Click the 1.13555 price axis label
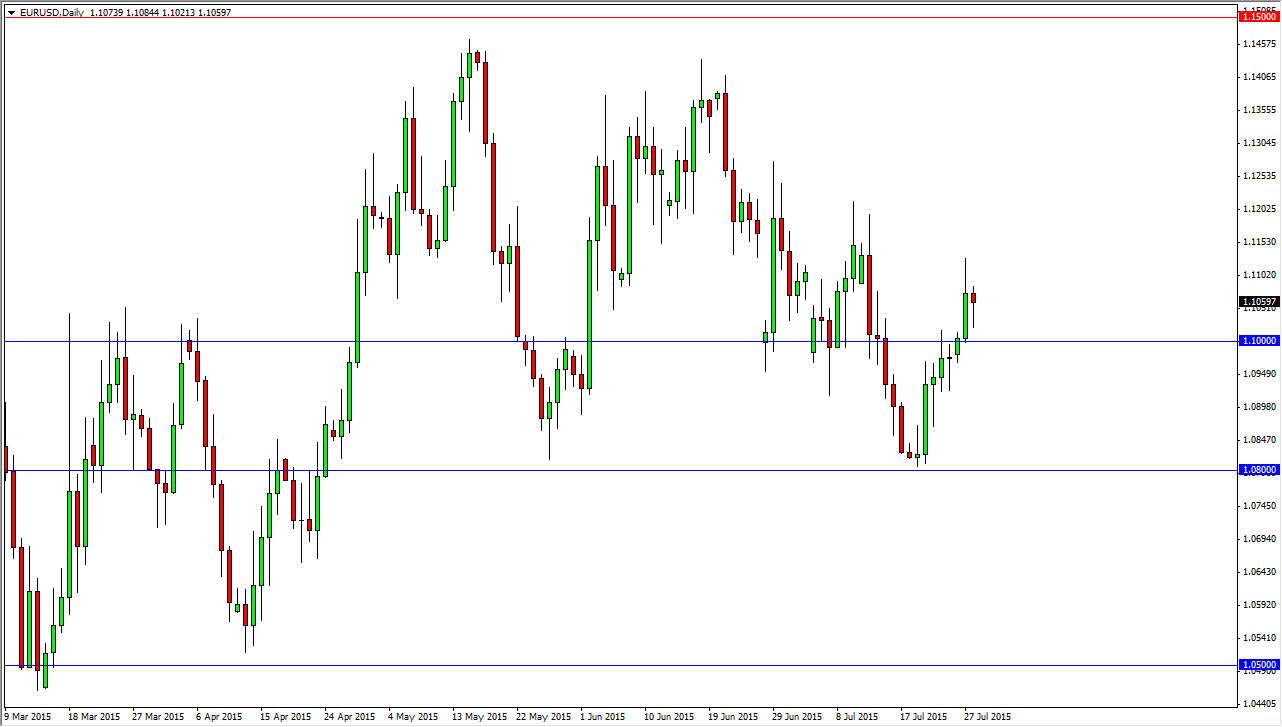 1261,110
